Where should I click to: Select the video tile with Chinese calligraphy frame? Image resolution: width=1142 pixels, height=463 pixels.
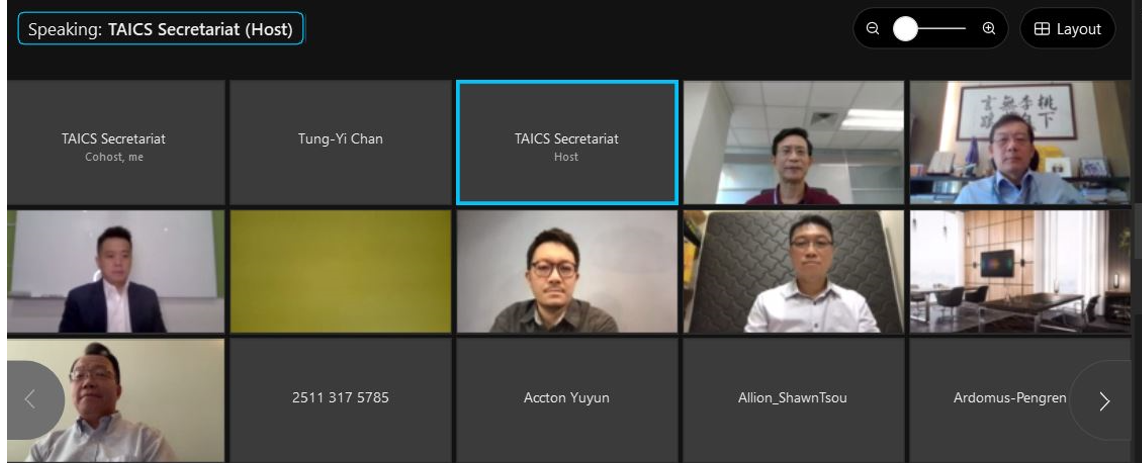[x=1020, y=143]
